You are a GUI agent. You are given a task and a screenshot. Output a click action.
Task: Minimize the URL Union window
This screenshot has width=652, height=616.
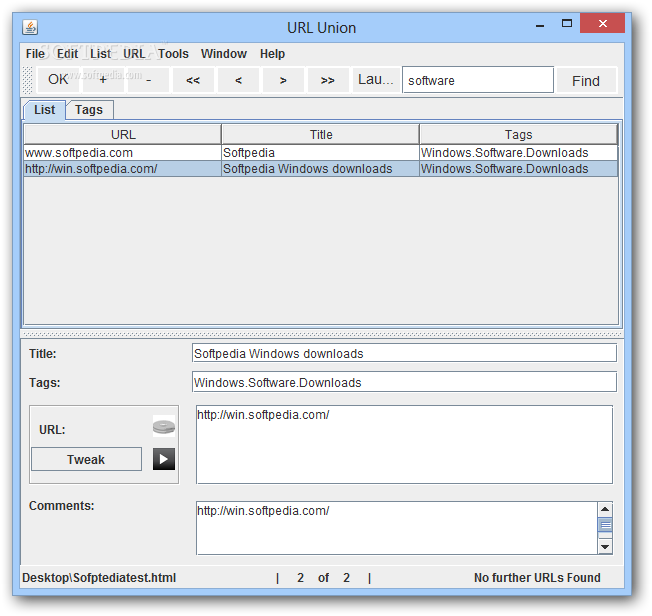click(540, 25)
